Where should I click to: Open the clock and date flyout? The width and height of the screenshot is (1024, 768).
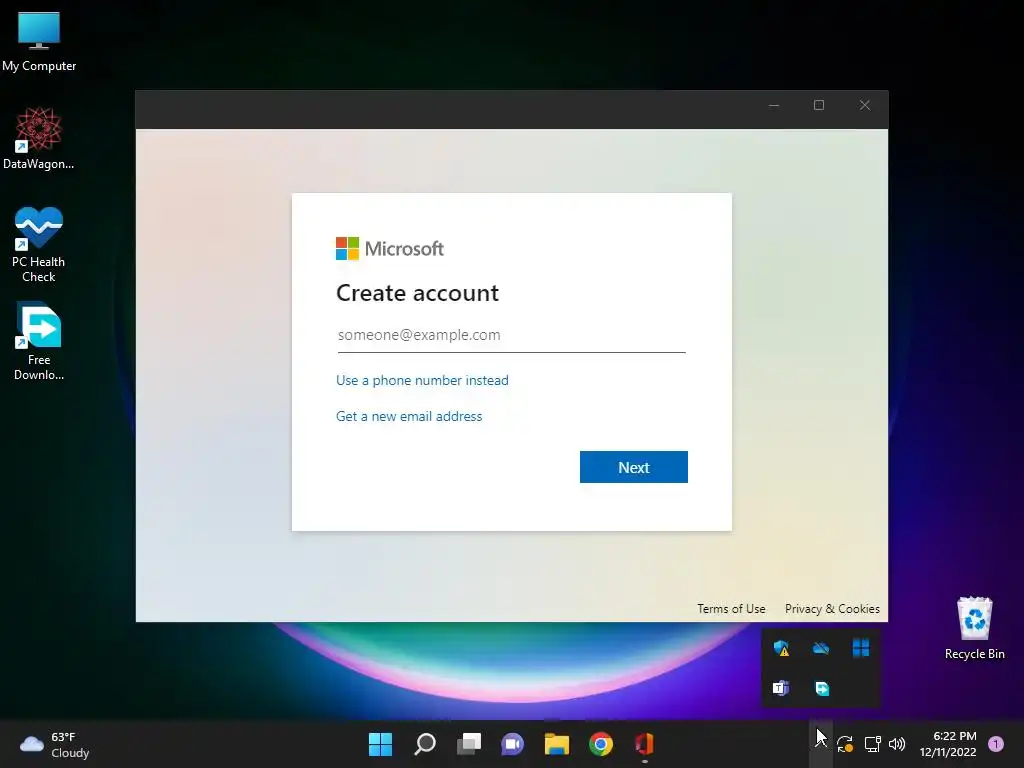click(x=948, y=744)
